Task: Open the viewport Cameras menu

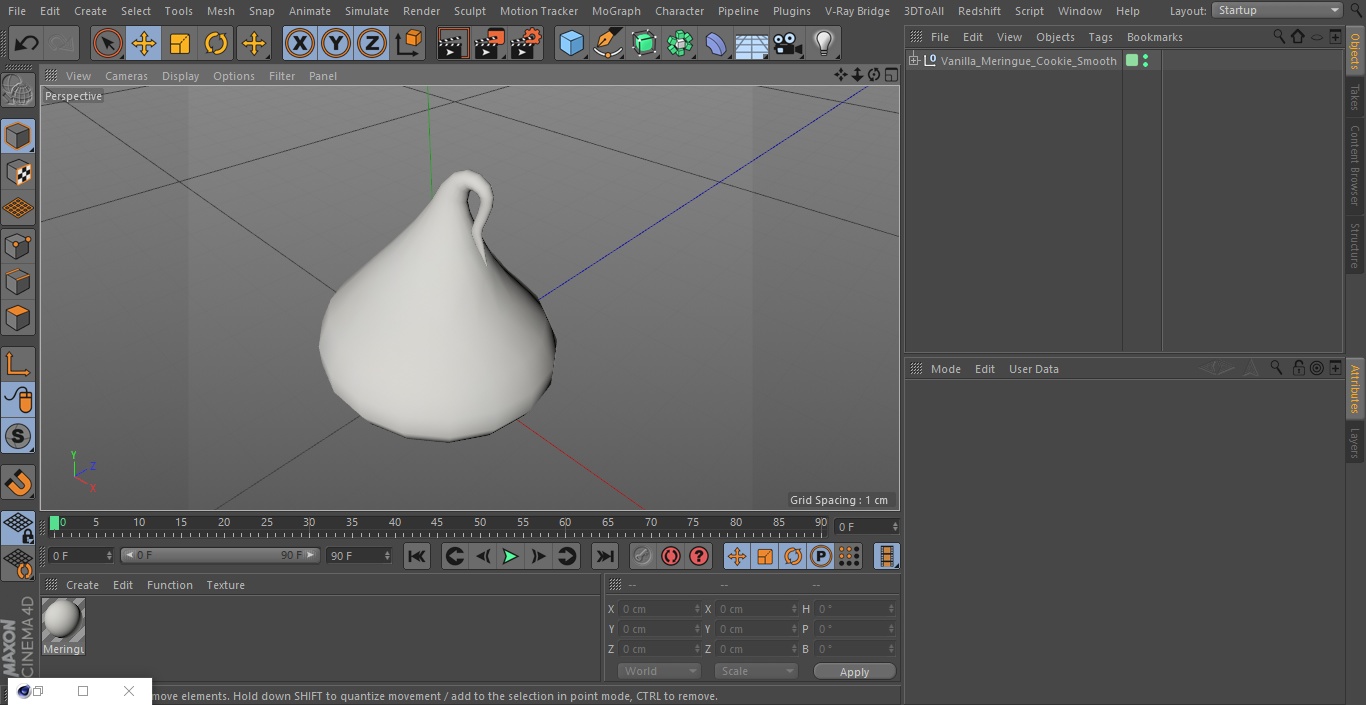Action: (x=126, y=76)
